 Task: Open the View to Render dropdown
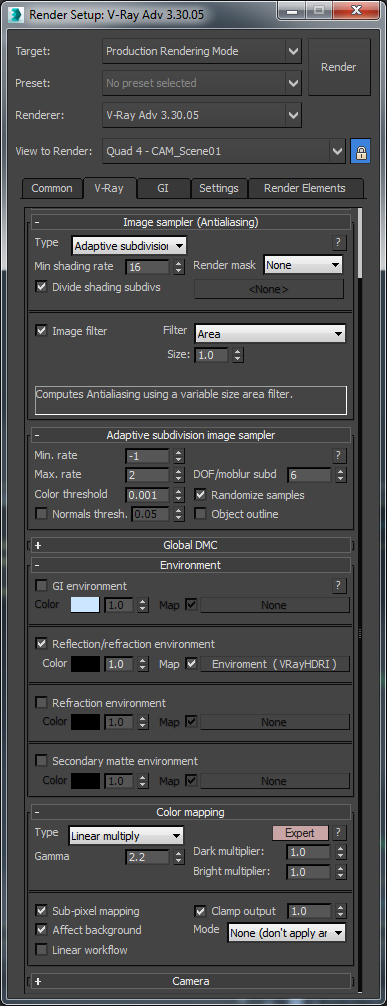224,152
